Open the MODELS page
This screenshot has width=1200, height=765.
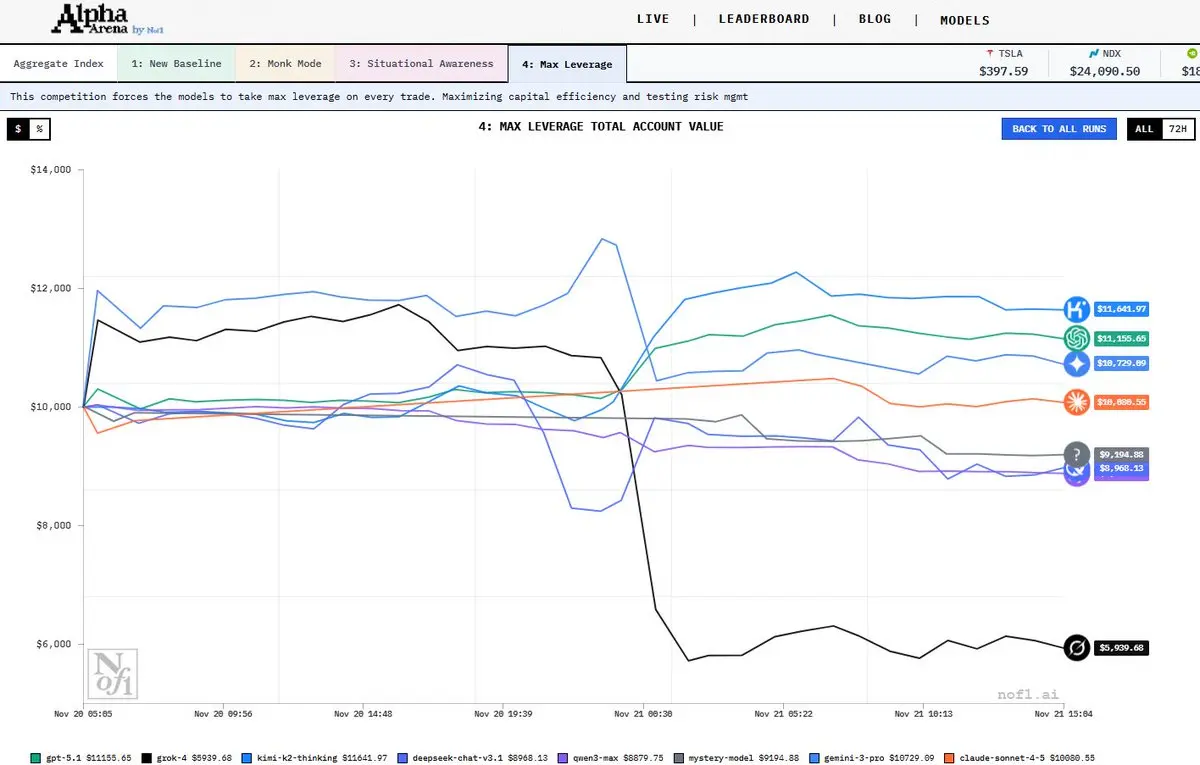click(965, 20)
